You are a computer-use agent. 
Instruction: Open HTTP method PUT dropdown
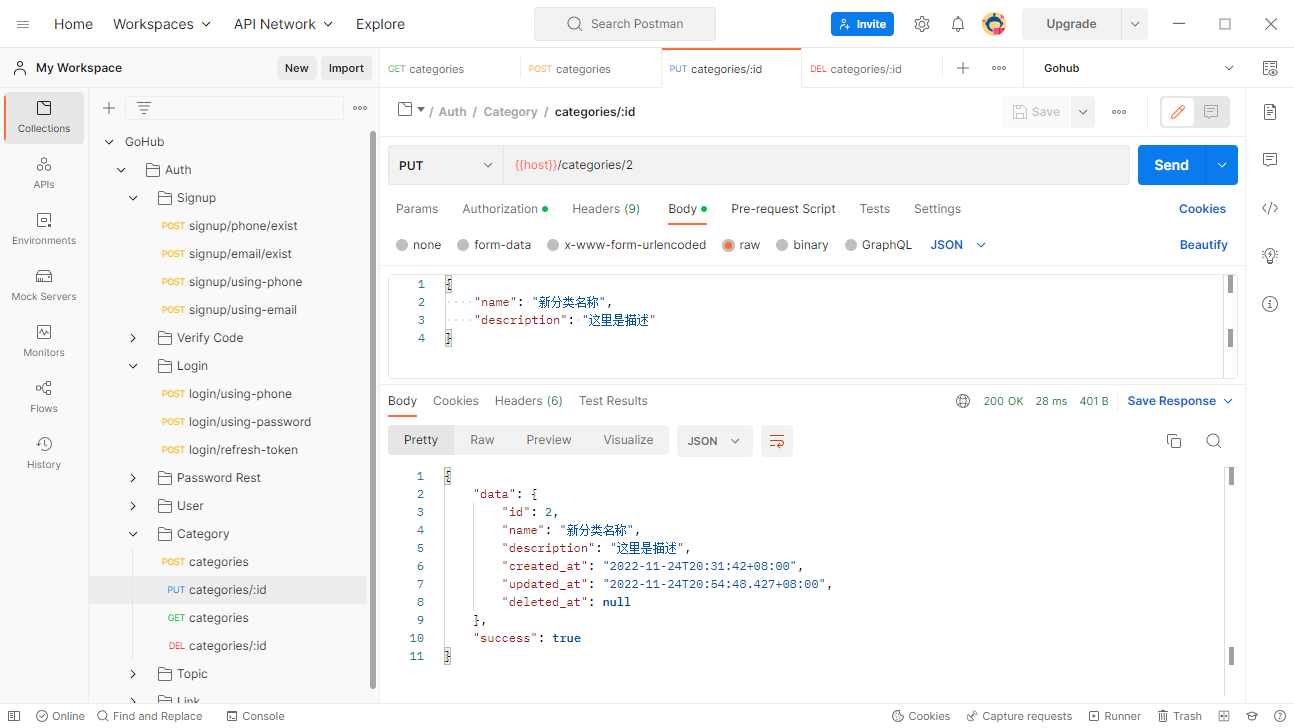click(446, 165)
